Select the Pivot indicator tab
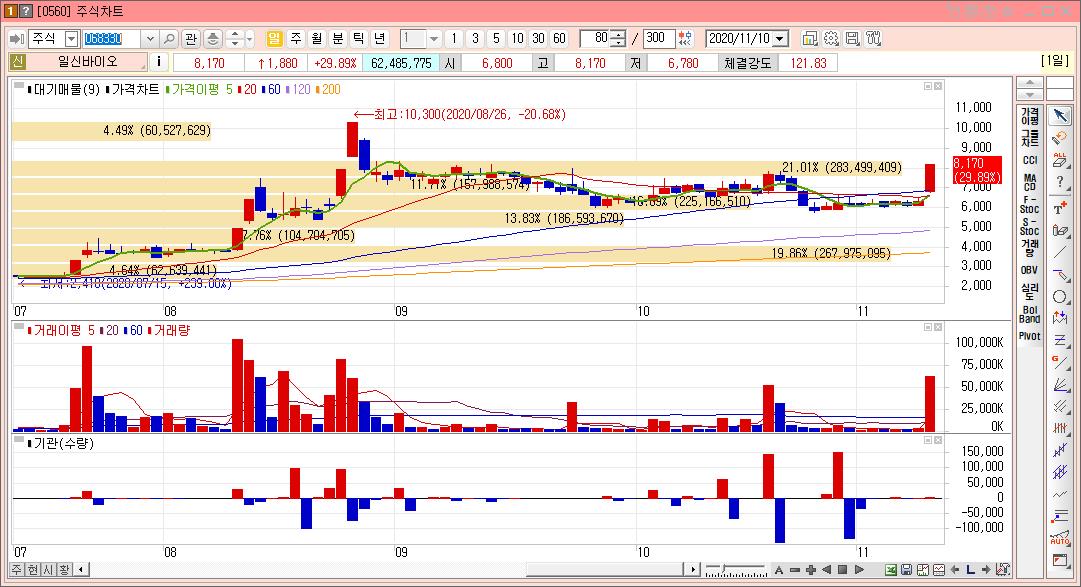Screen dimensions: 1081x587 (1029, 336)
